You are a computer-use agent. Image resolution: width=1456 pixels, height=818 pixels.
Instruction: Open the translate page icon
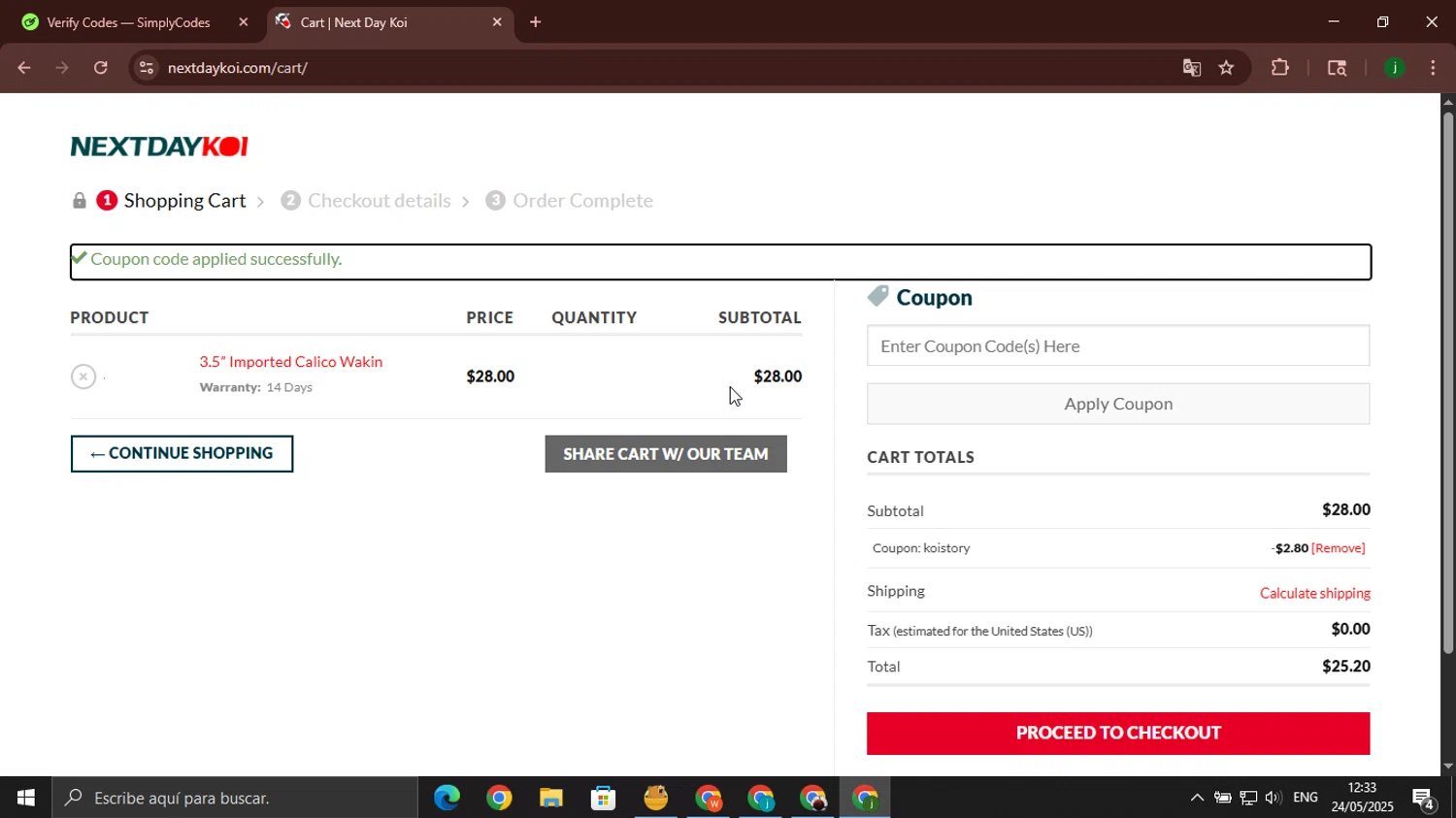click(x=1192, y=68)
